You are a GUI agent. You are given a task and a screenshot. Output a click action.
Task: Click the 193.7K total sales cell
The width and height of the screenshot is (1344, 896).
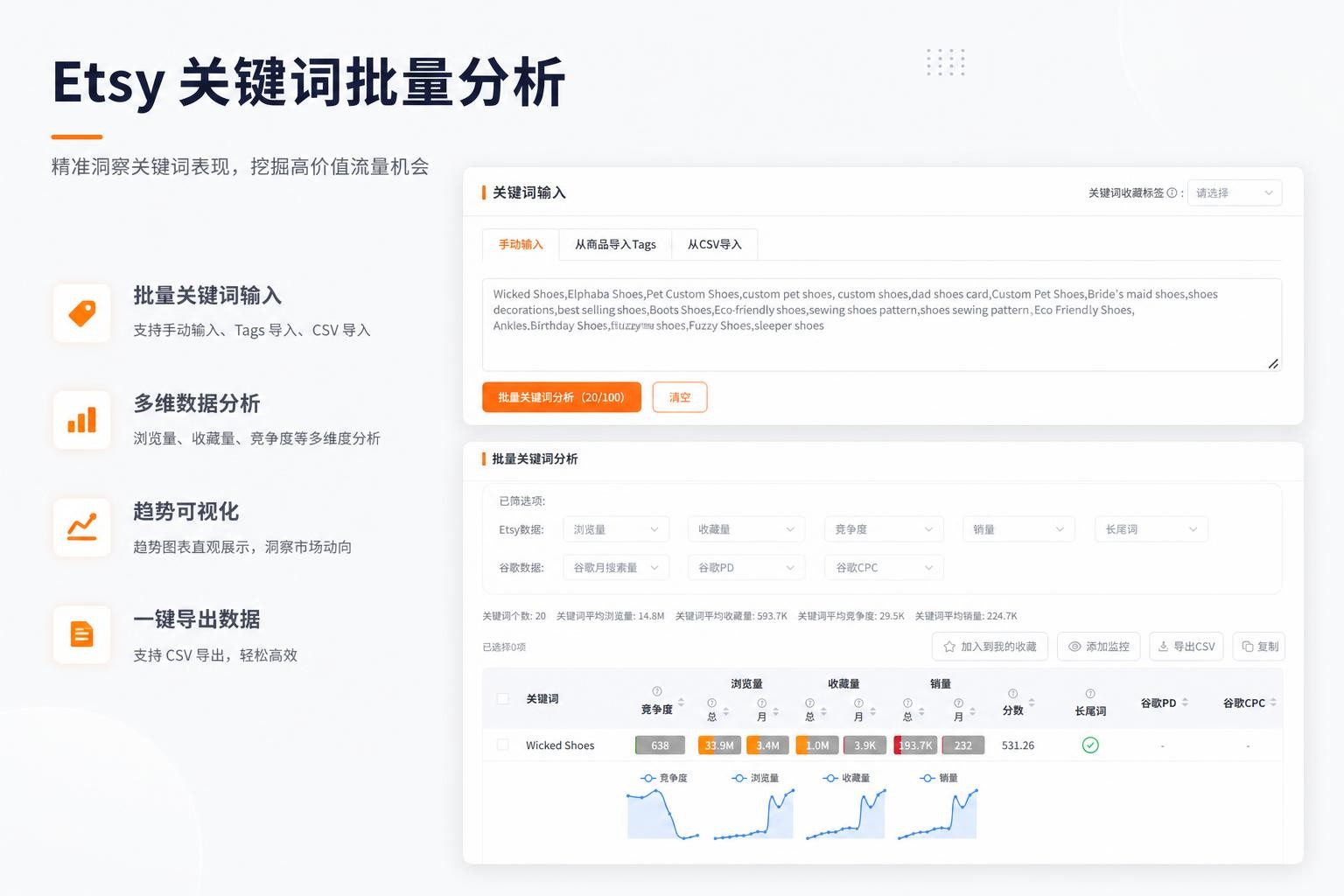(x=915, y=745)
